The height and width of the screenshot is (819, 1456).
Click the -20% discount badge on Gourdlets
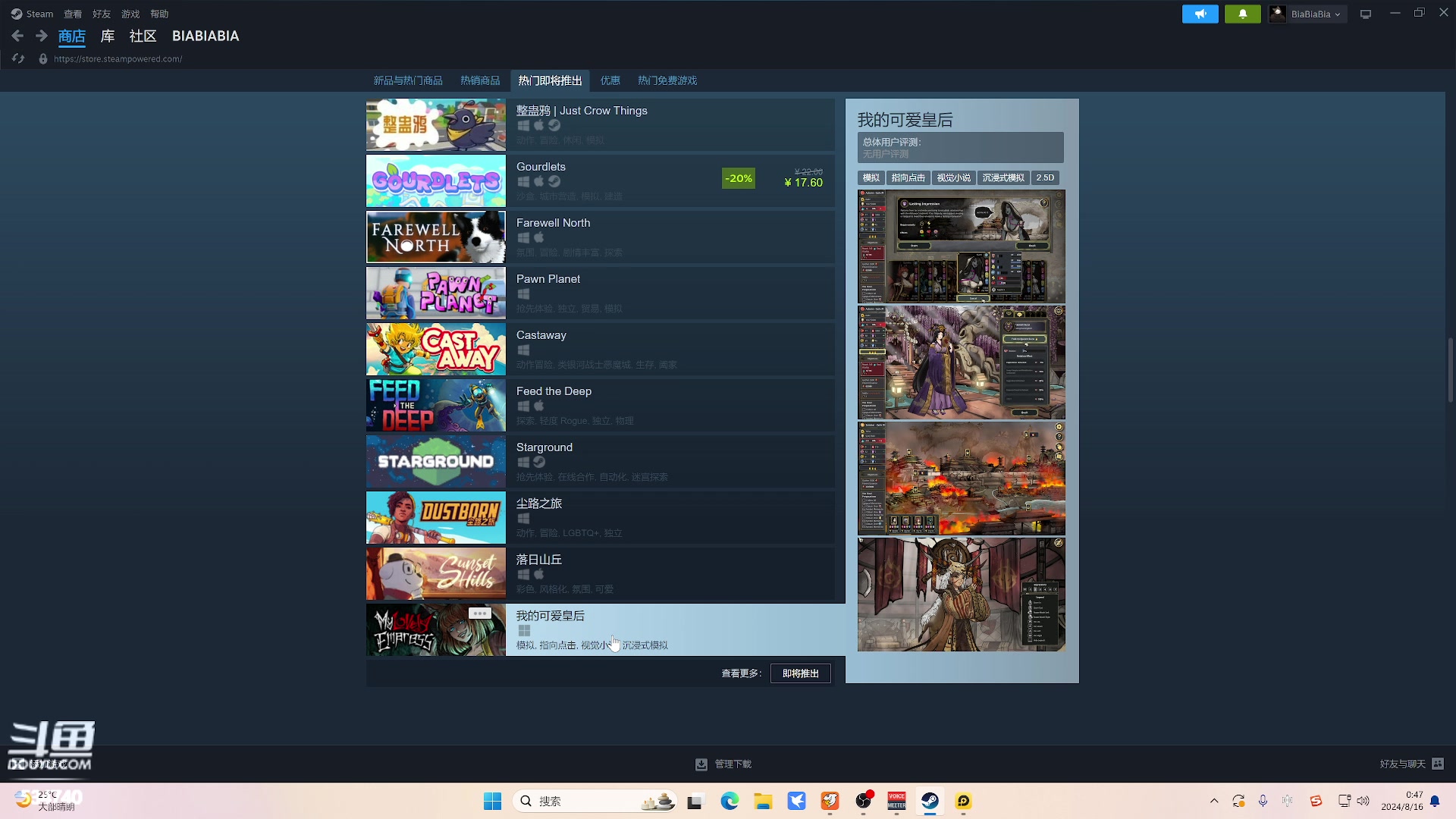click(739, 179)
